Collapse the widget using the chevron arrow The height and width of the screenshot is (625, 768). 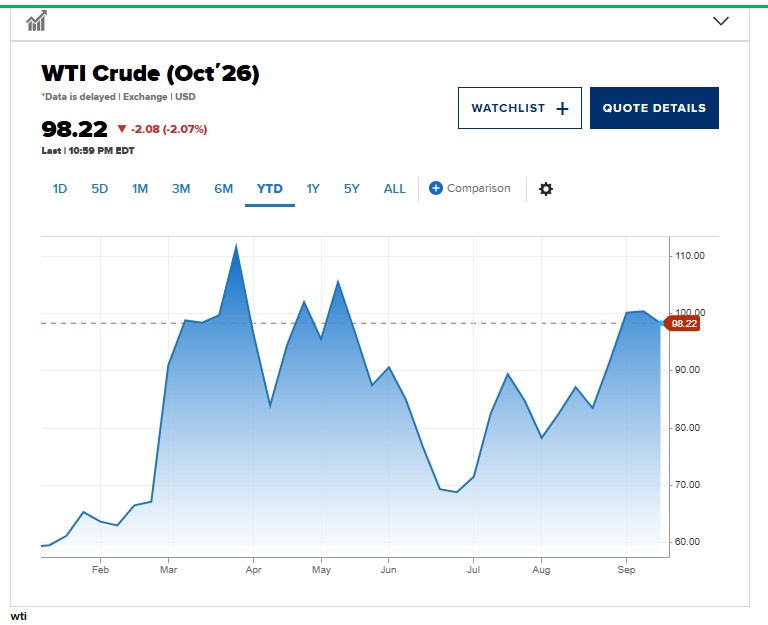(x=720, y=21)
